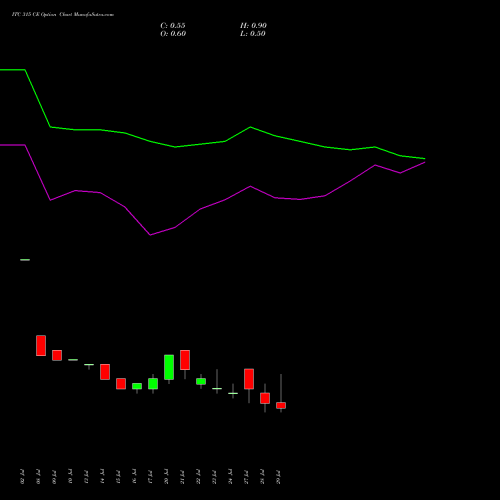Click the 27 Jul date axis label
The image size is (500, 500).
pyautogui.click(x=246, y=477)
